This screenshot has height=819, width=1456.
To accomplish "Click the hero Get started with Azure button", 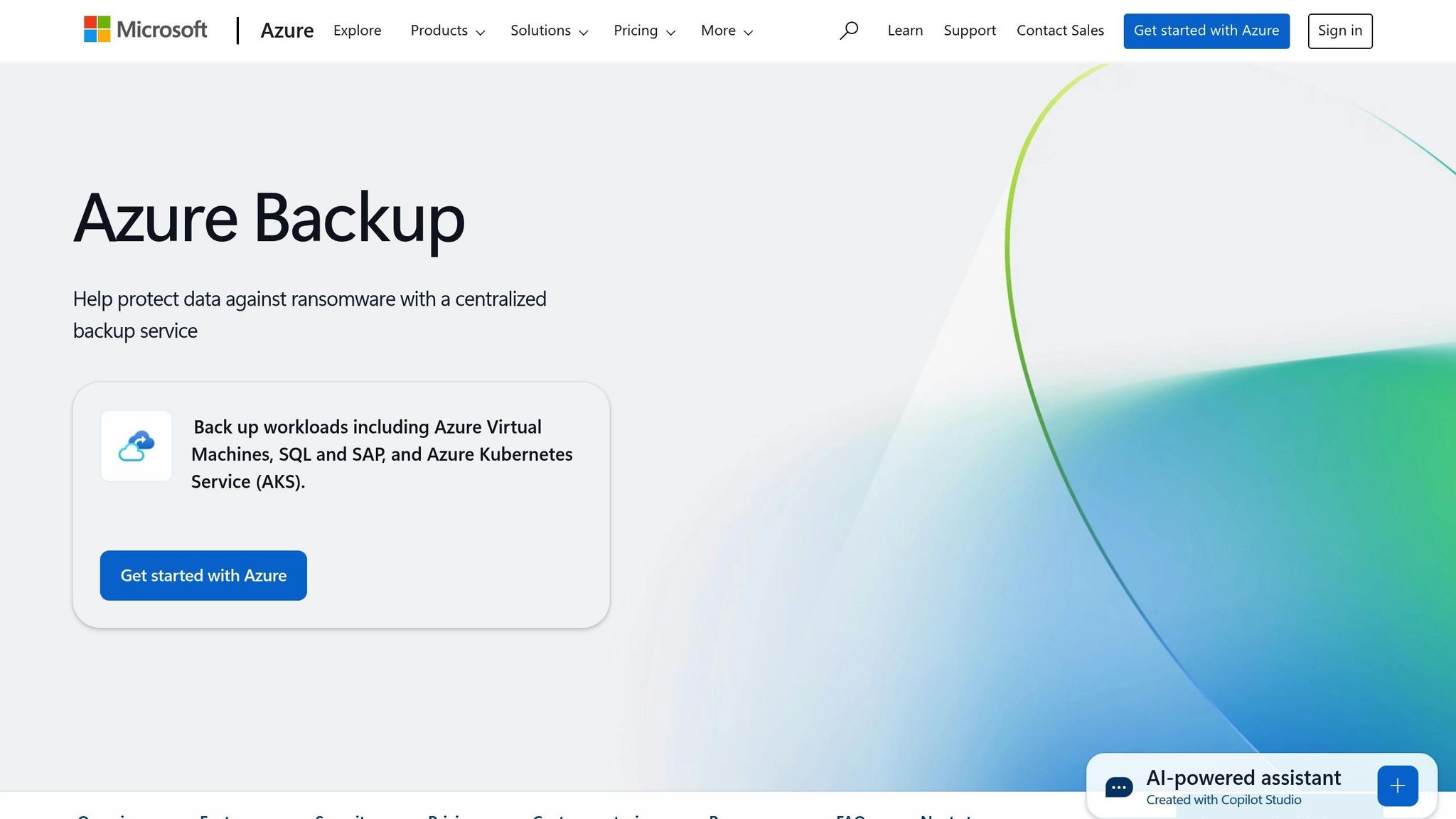I will (x=203, y=575).
